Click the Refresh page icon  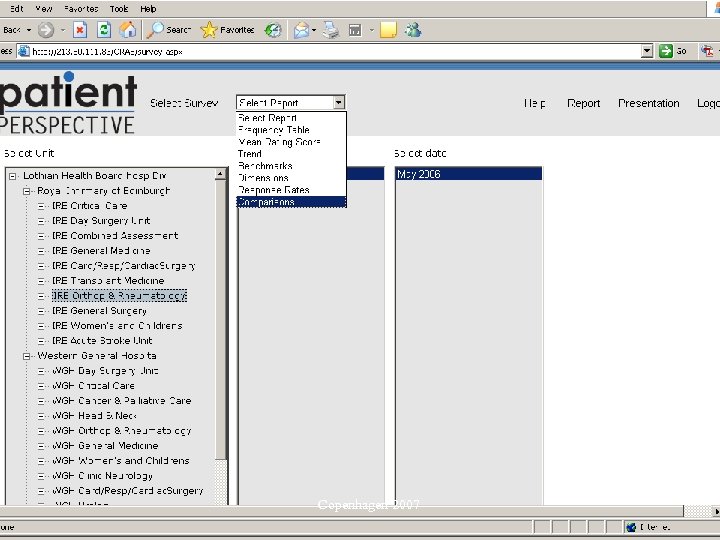(x=104, y=30)
